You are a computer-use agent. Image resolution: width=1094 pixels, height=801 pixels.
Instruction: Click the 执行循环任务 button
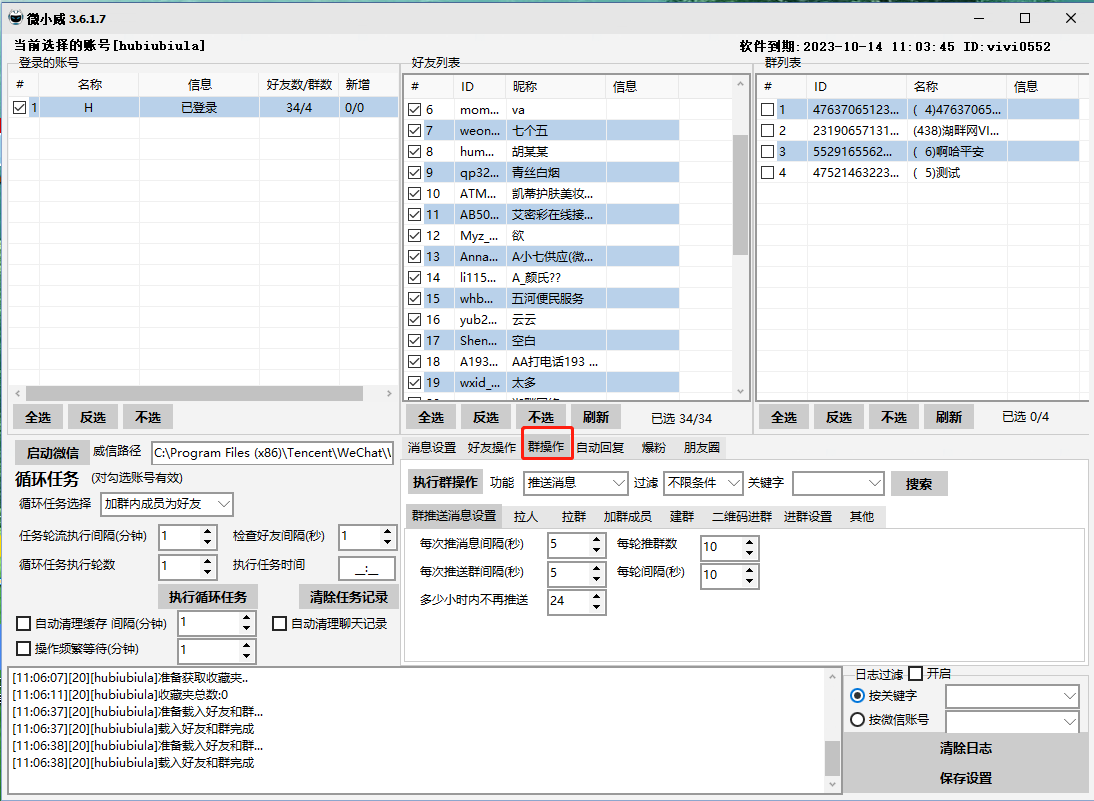[207, 597]
